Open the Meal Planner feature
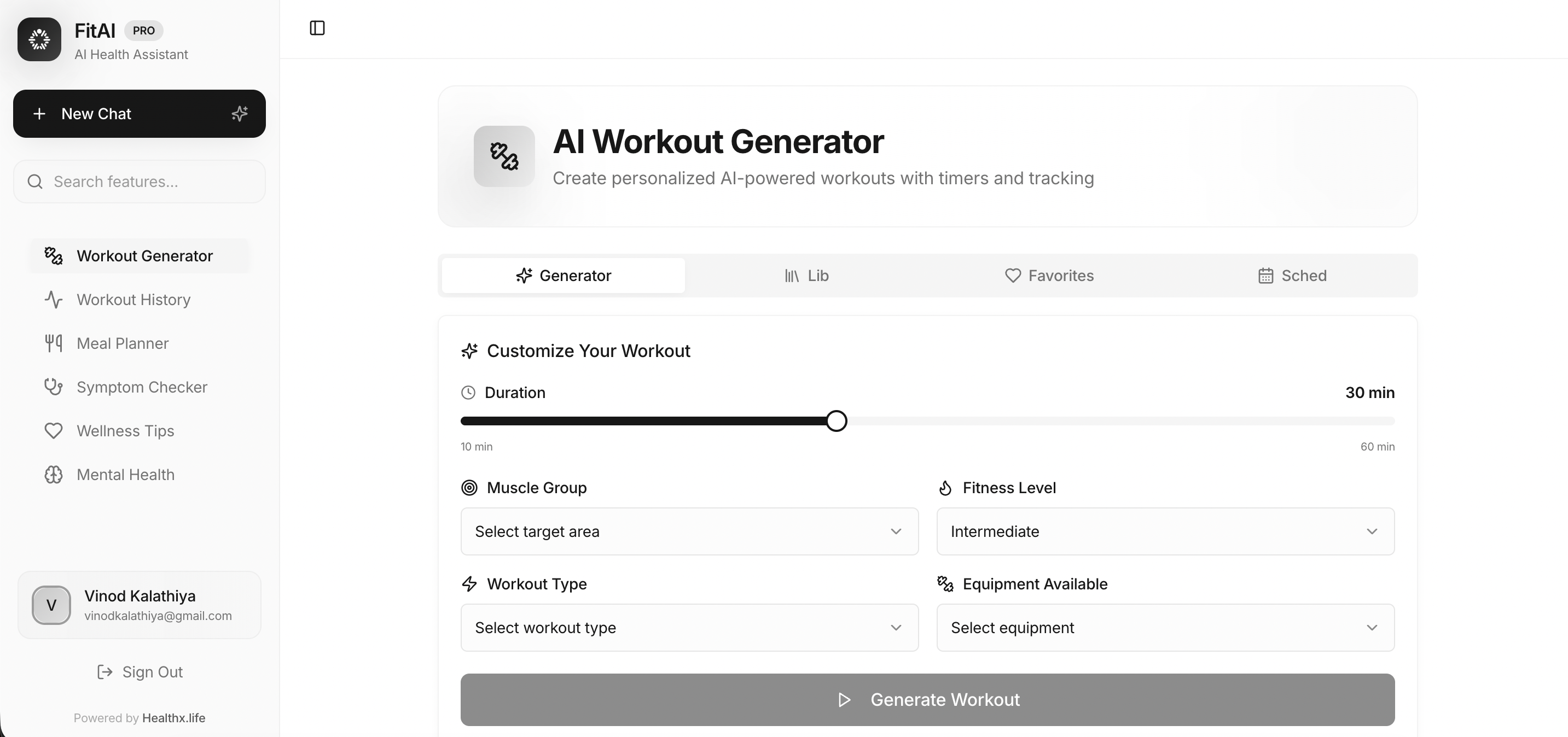The width and height of the screenshot is (1568, 737). click(x=123, y=343)
